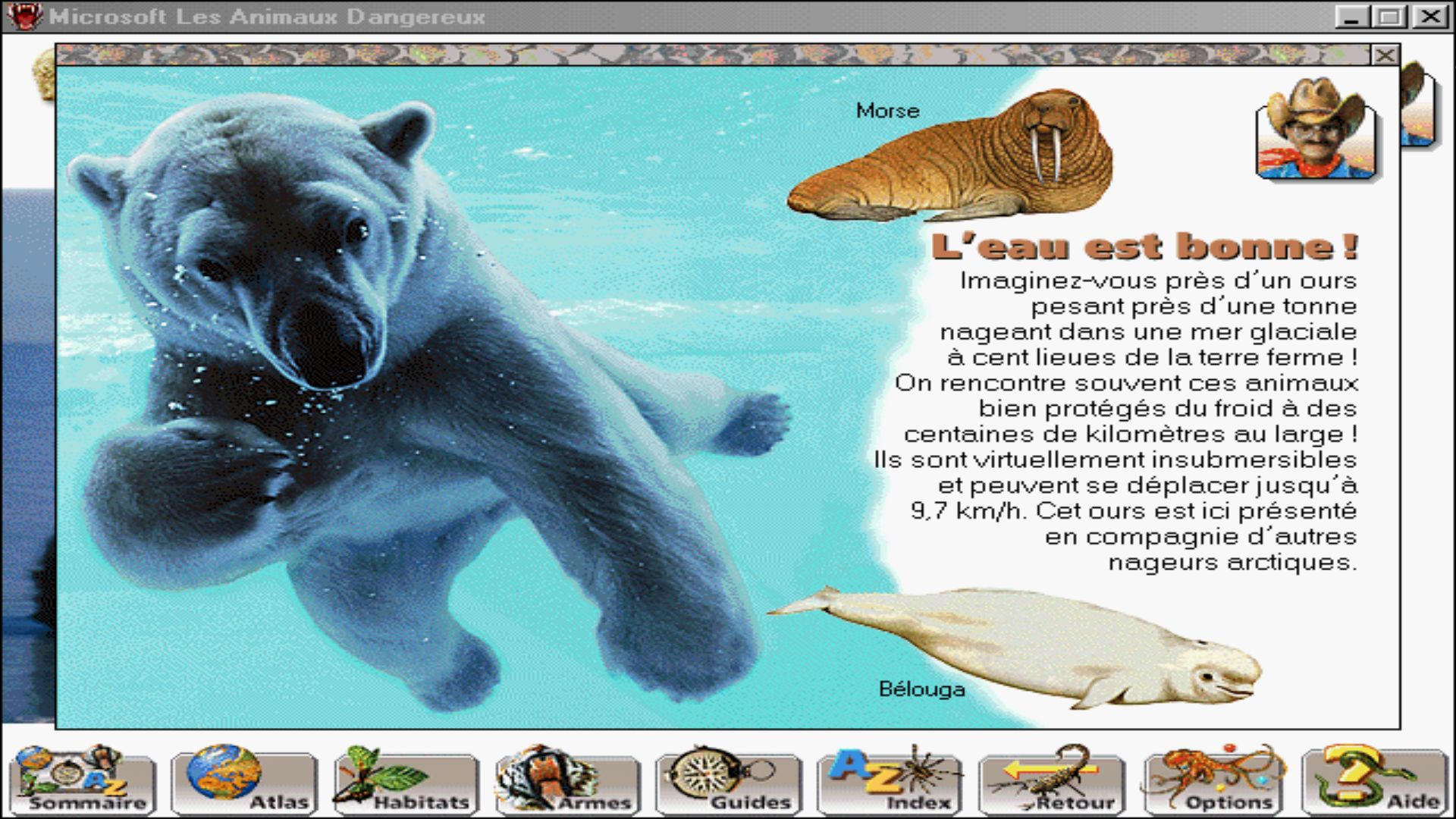Image resolution: width=1456 pixels, height=819 pixels.
Task: Close the polar bear popup window
Action: [x=1385, y=55]
